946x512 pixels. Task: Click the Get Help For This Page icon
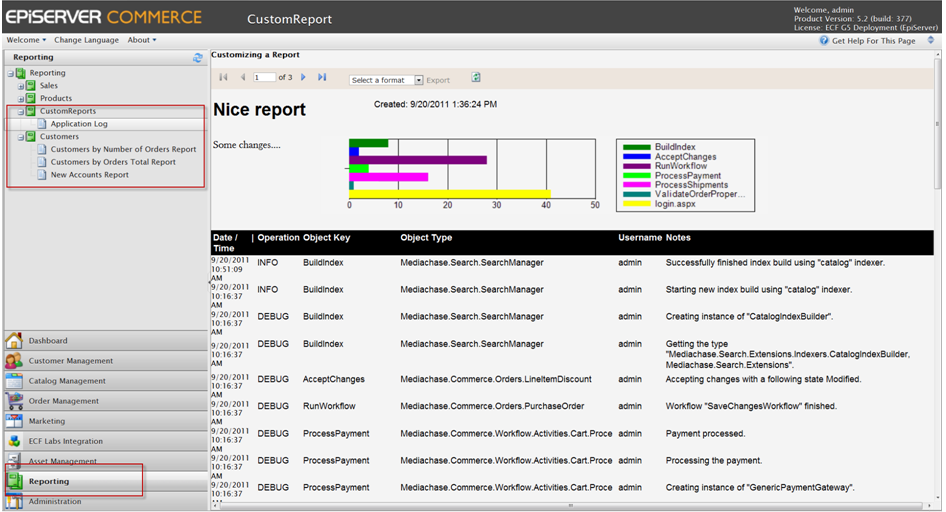824,41
